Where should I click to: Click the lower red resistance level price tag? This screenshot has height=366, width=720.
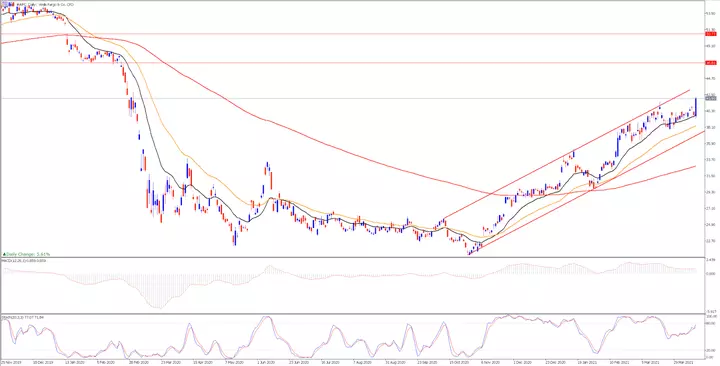711,62
